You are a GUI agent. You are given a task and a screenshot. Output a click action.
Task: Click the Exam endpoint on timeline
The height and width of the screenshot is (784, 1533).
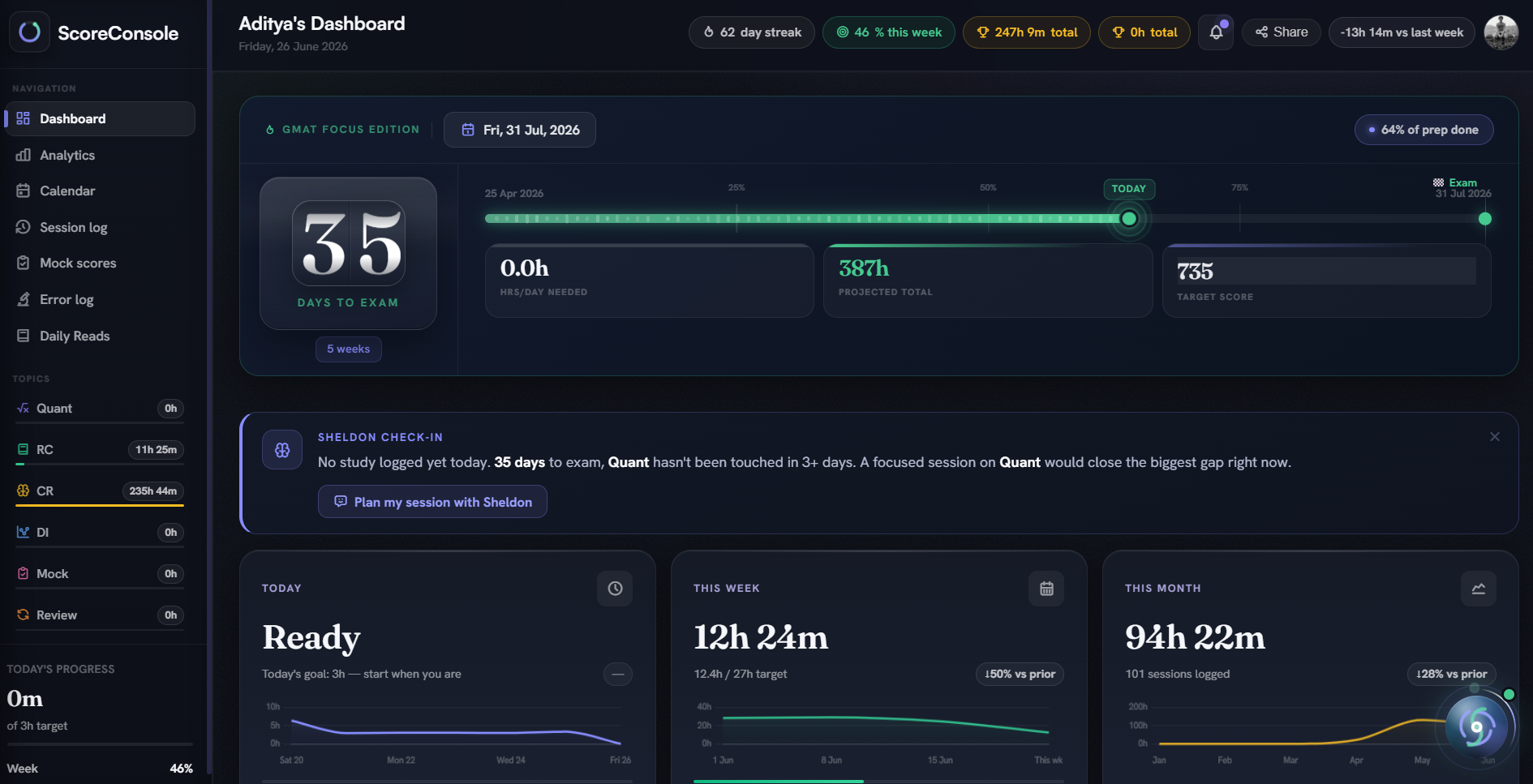tap(1485, 219)
